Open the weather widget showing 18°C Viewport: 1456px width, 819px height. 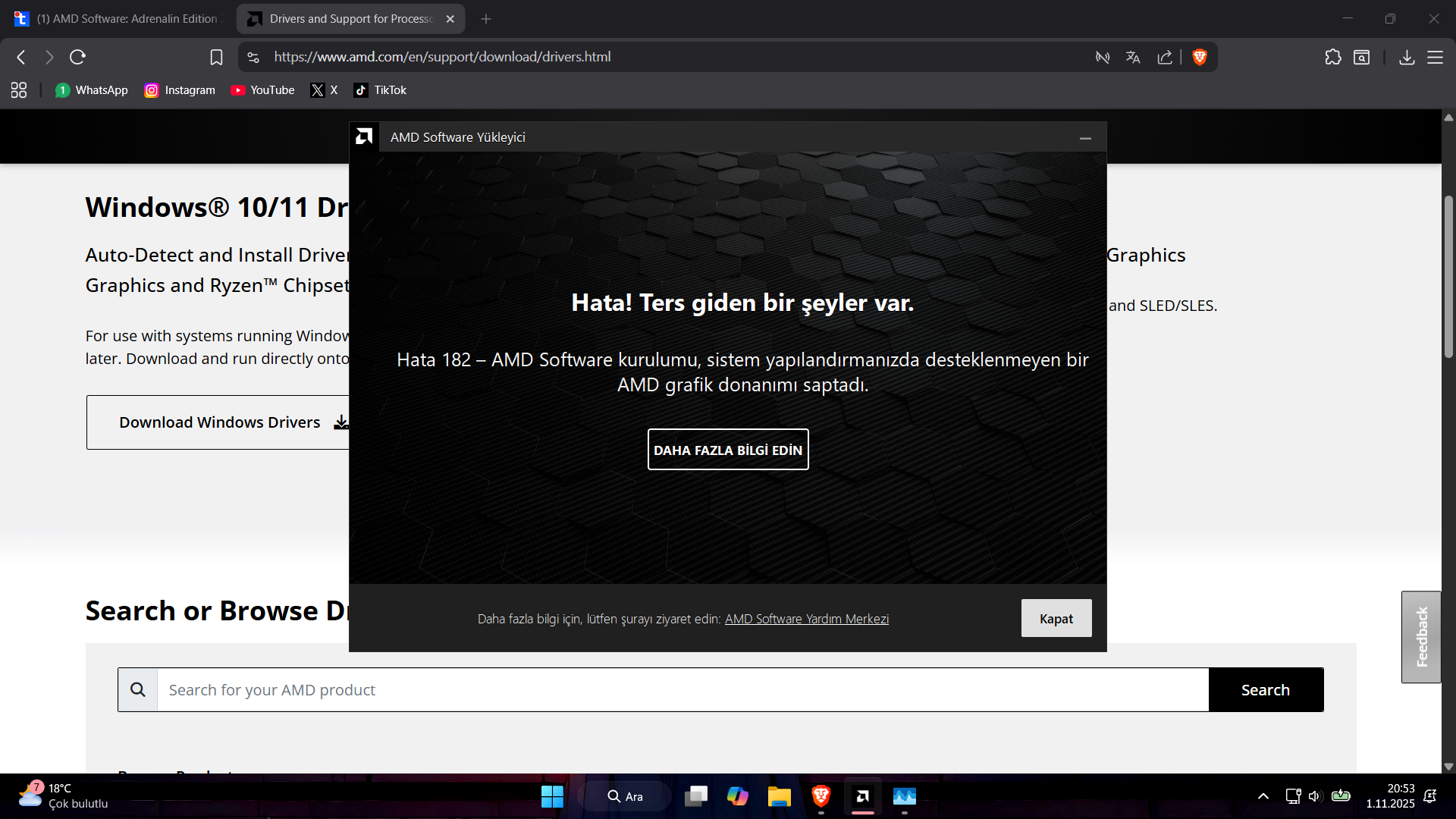[x=63, y=796]
